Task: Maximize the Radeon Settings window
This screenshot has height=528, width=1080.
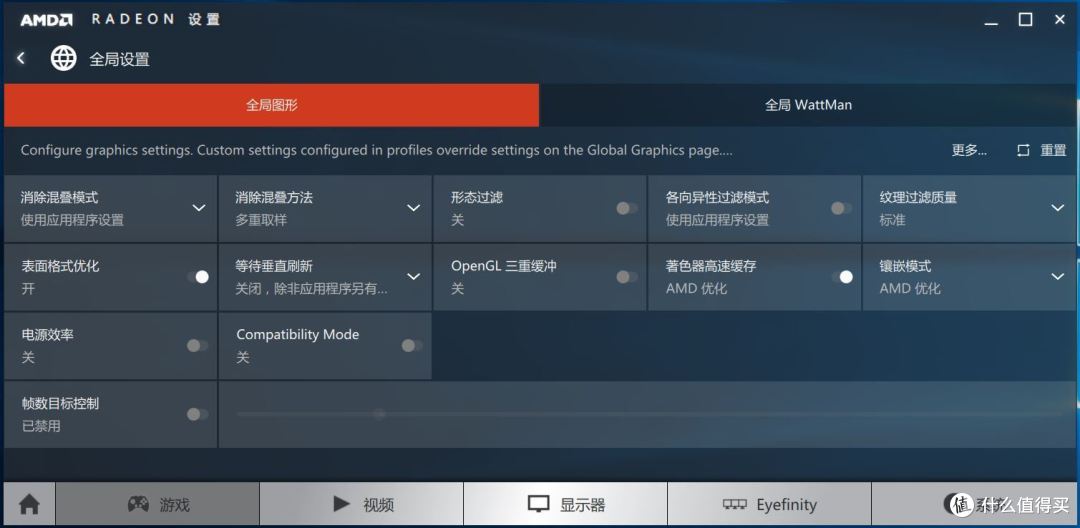Action: click(x=1026, y=19)
